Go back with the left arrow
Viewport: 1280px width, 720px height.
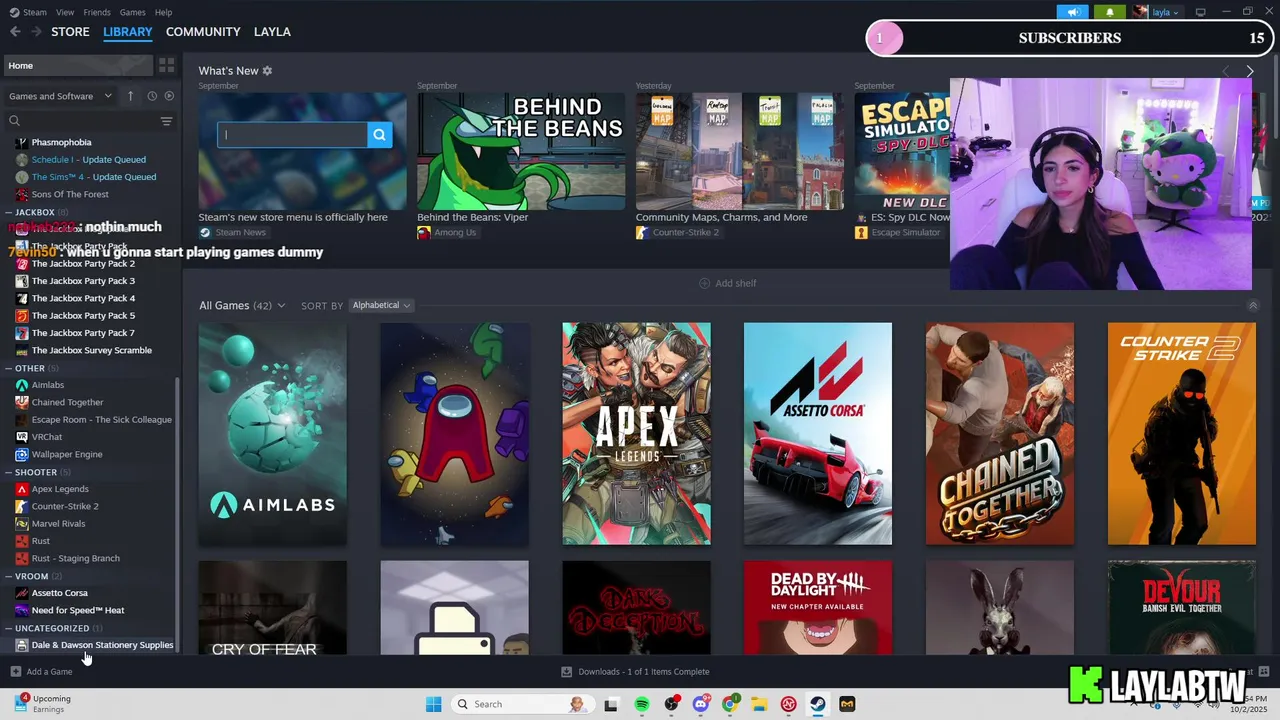coord(15,32)
